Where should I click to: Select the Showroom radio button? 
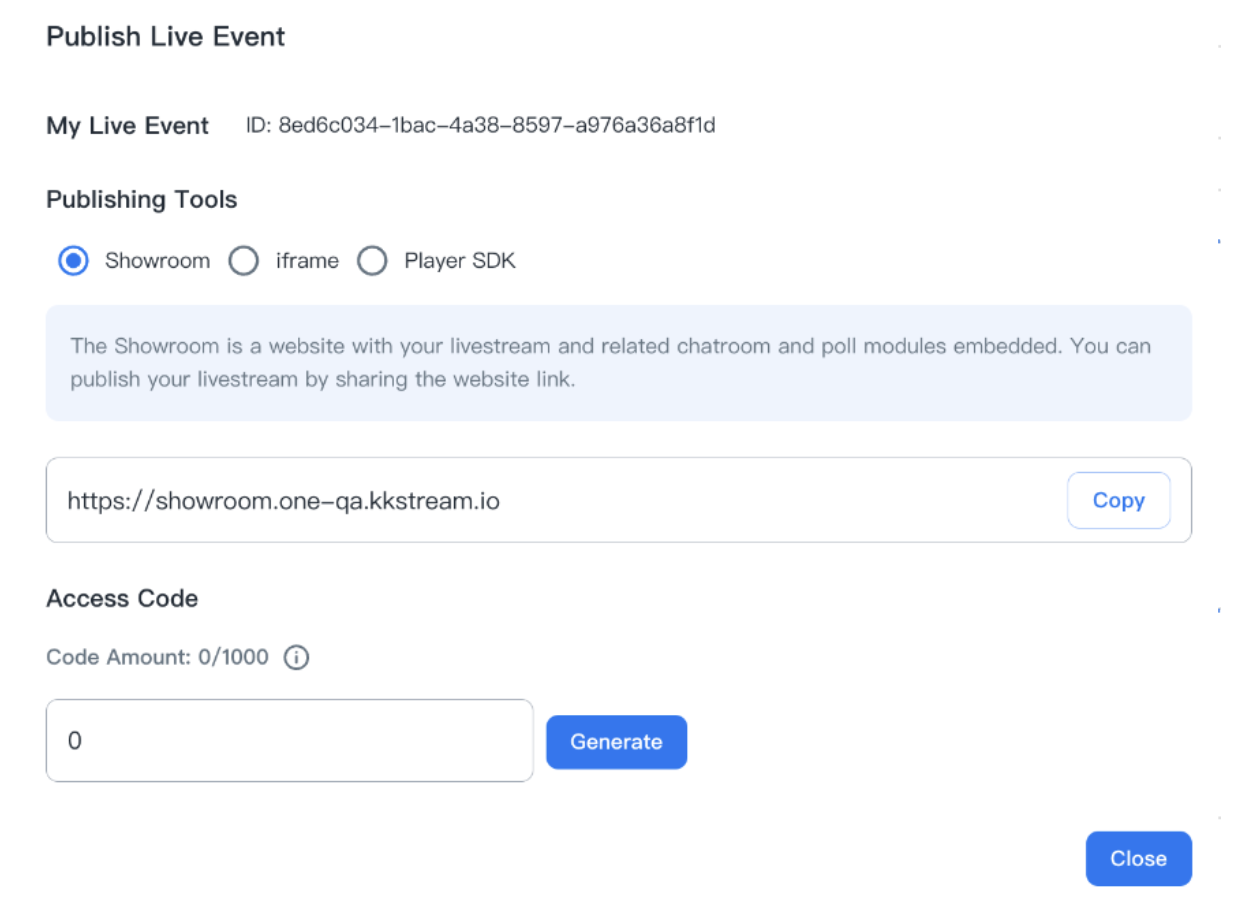pos(73,262)
